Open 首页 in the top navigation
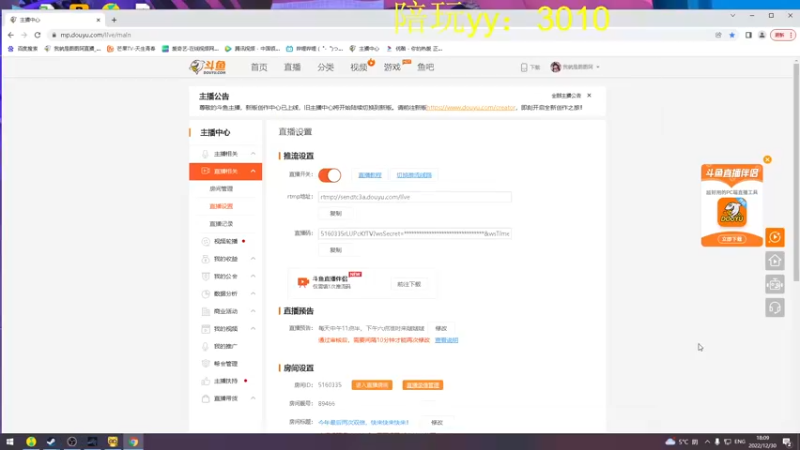Viewport: 800px width, 450px height. click(x=259, y=67)
